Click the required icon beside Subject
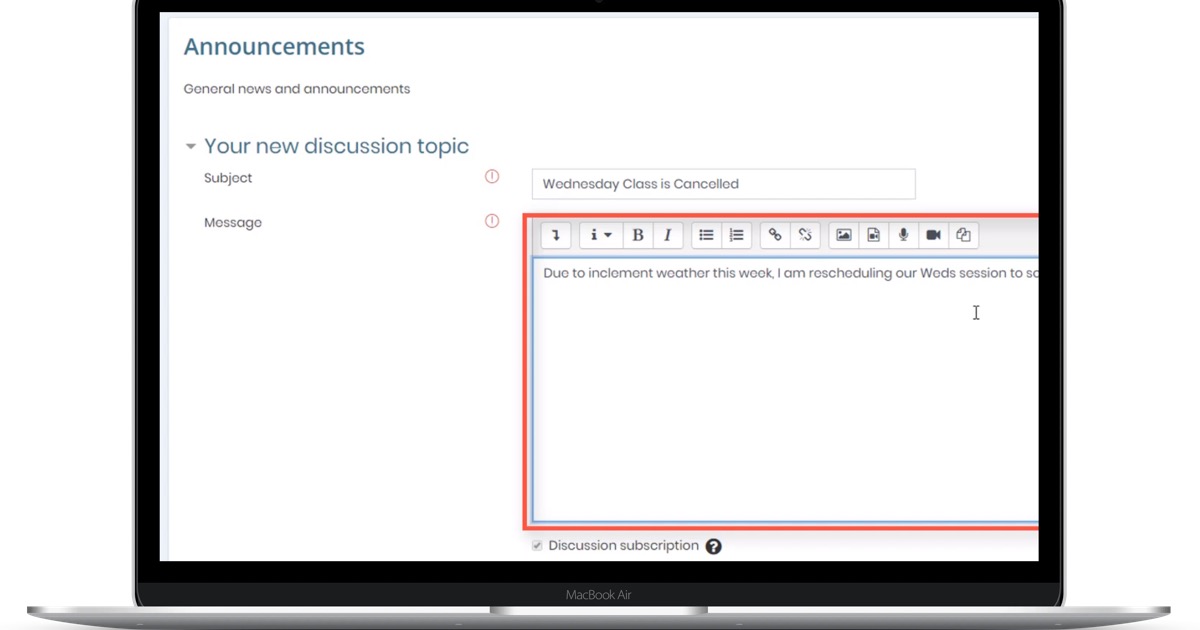This screenshot has width=1200, height=630. (492, 177)
